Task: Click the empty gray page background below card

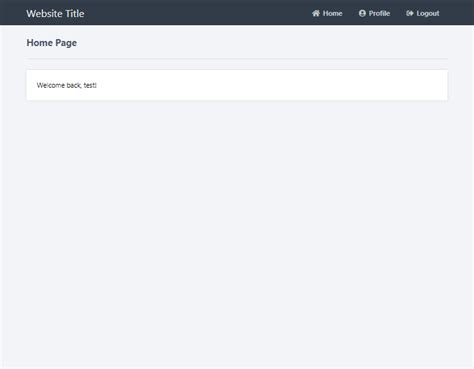Action: (237, 233)
